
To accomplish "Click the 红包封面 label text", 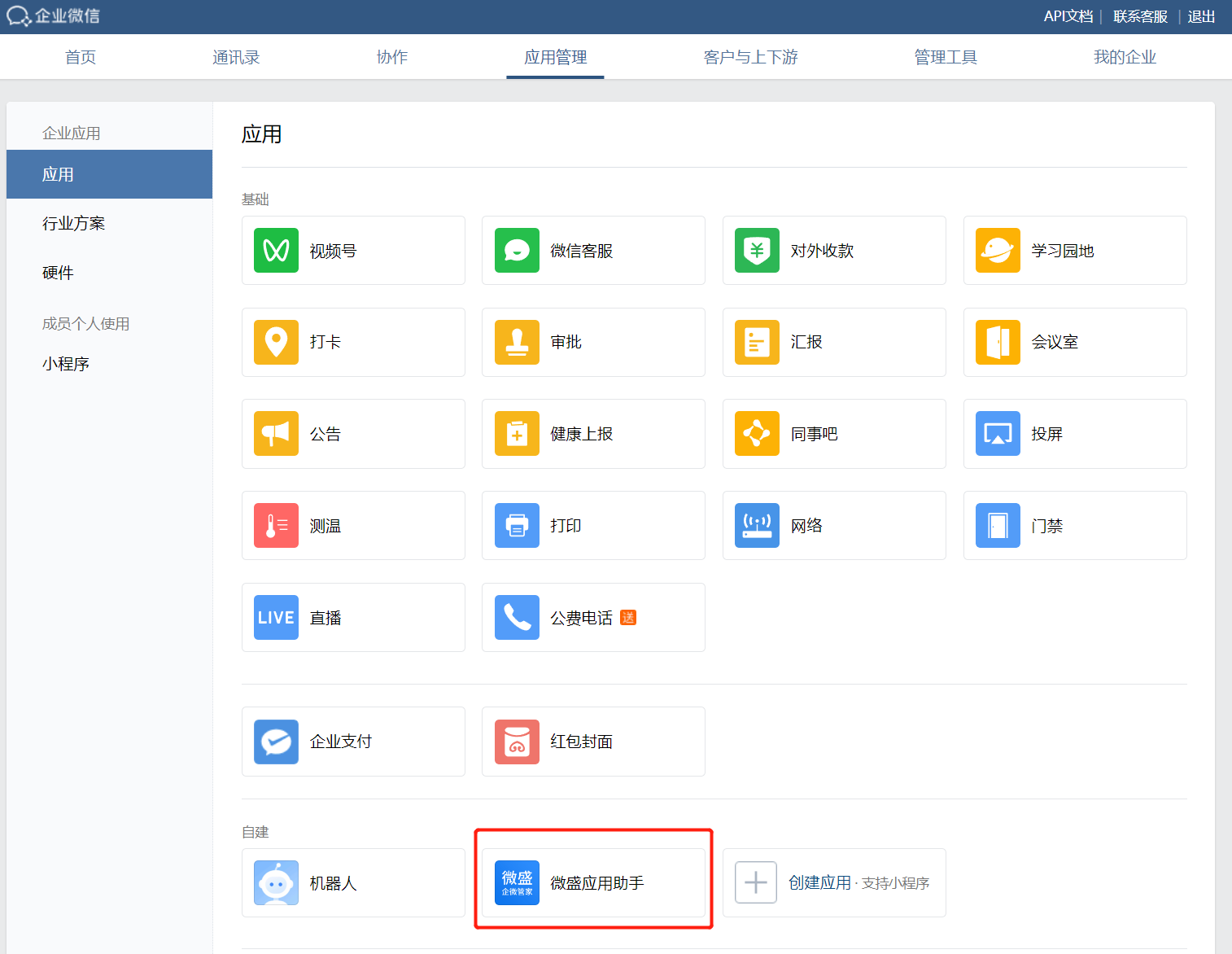I will click(581, 742).
